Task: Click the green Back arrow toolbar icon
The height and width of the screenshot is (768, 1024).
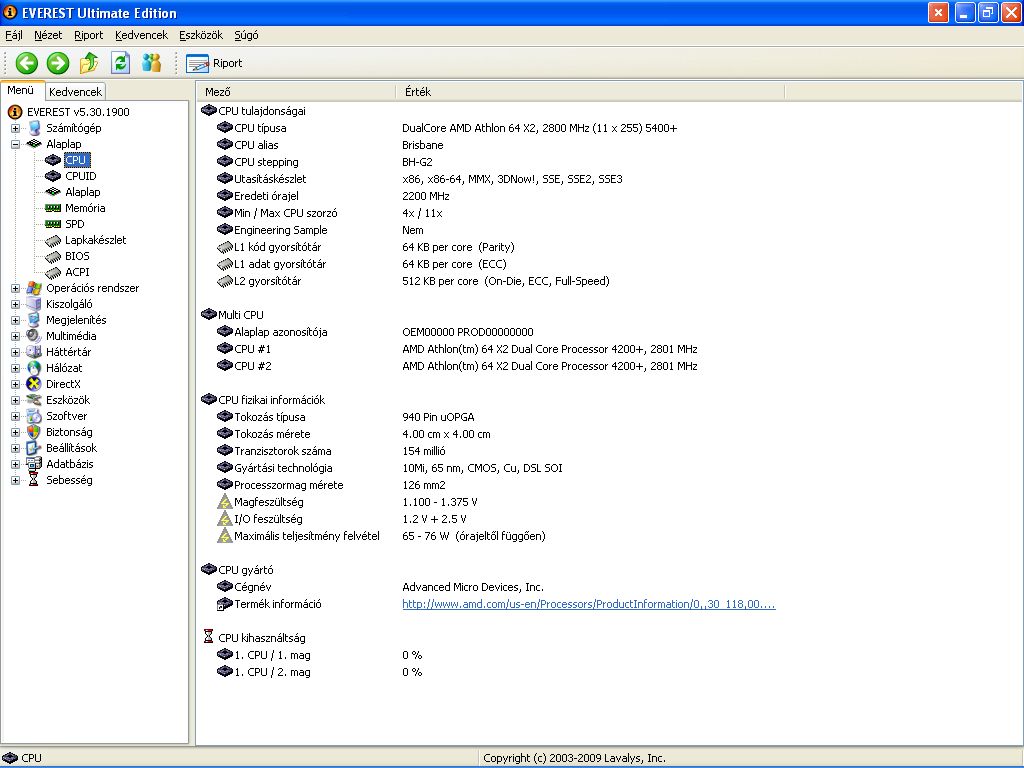Action: click(x=27, y=63)
